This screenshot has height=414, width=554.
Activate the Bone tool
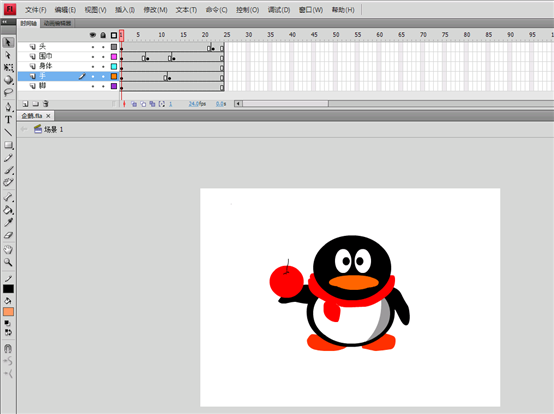pos(8,197)
